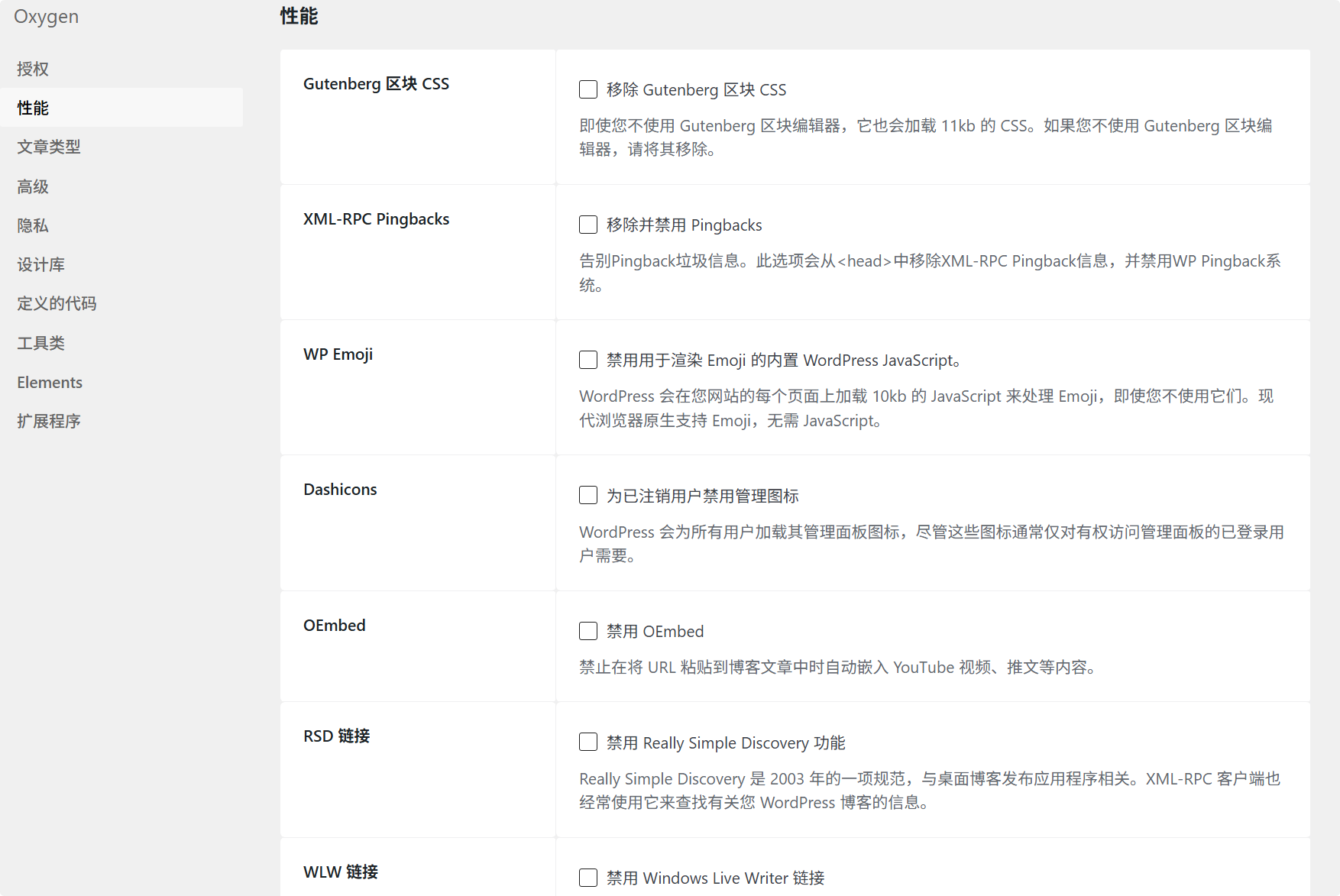Click the Emoji 10kb JavaScript description

click(x=926, y=408)
